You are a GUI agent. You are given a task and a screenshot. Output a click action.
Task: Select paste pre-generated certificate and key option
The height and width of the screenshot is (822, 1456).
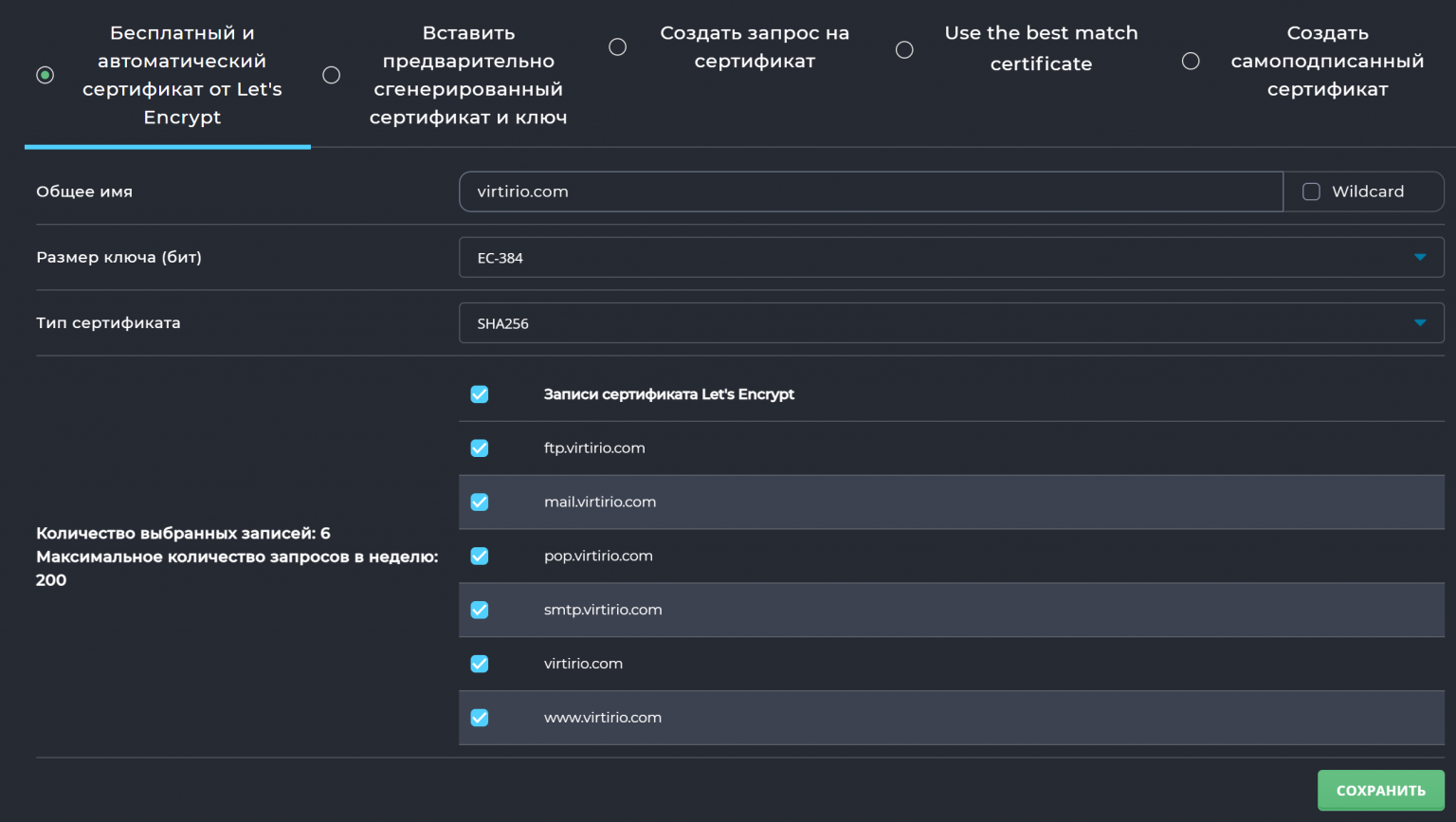[332, 75]
